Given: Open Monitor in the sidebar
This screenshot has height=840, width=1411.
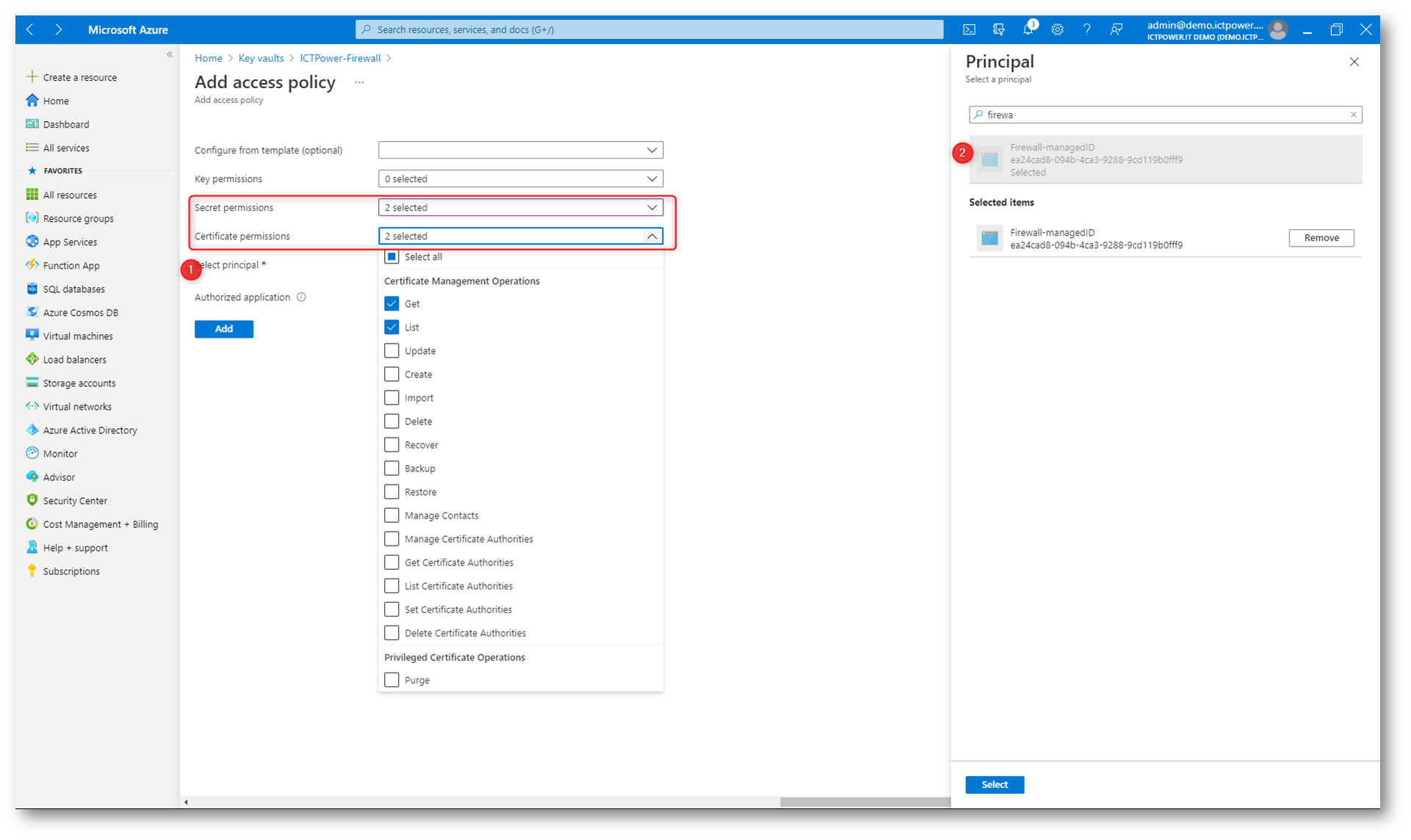Looking at the screenshot, I should click(x=60, y=453).
